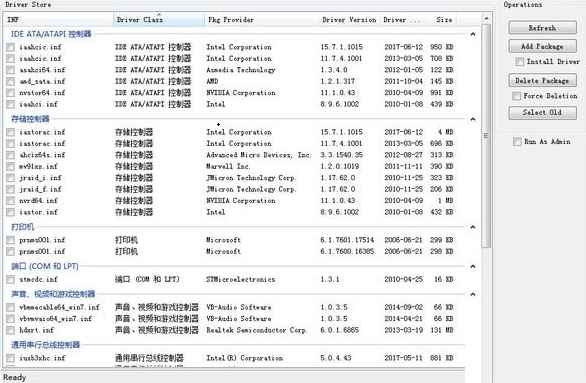Collapse the 打印机 group chevron

coord(473,227)
